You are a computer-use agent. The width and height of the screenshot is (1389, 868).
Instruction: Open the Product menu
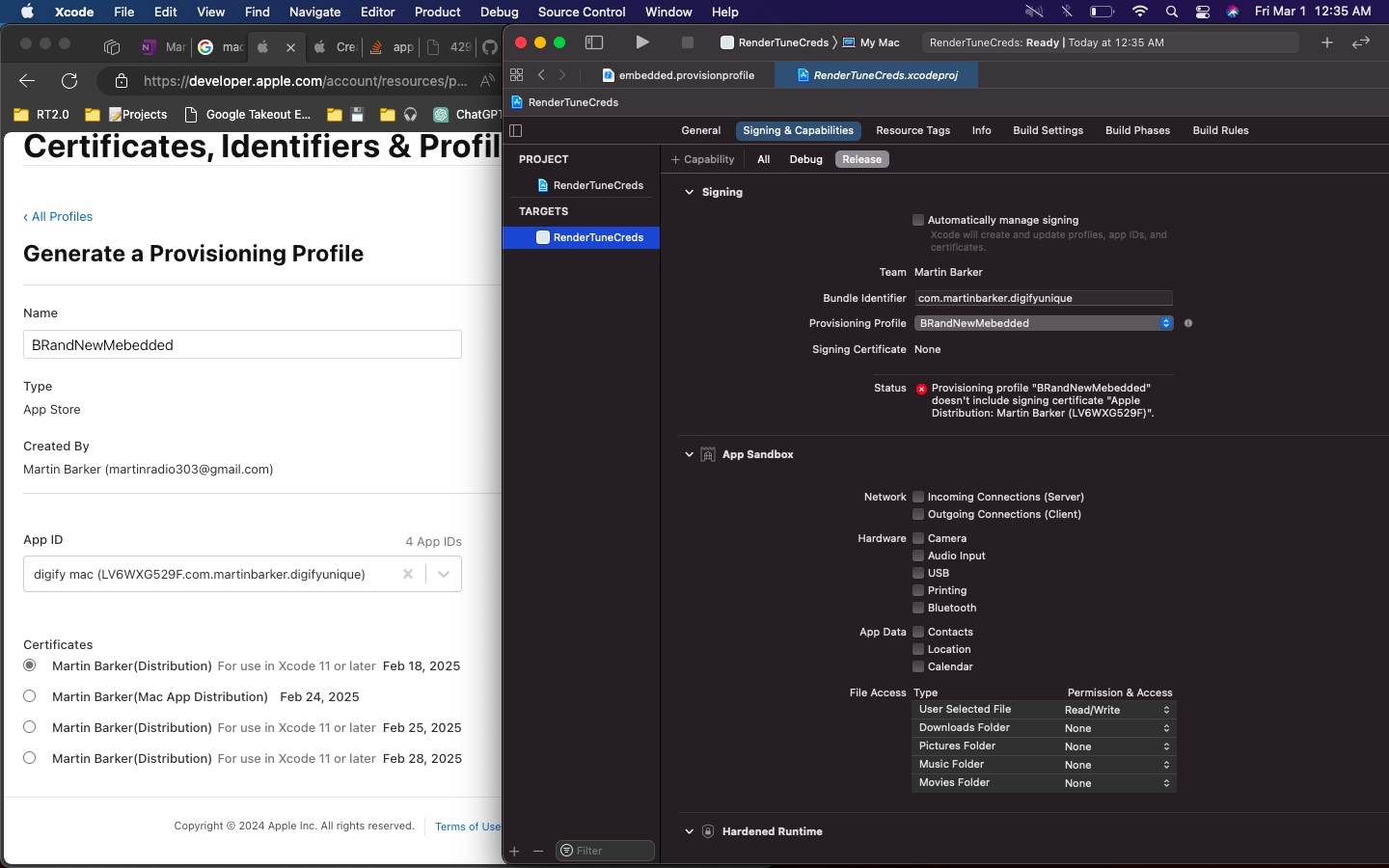pos(437,12)
